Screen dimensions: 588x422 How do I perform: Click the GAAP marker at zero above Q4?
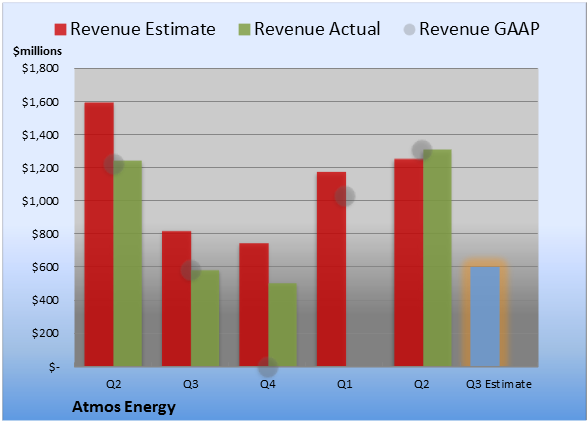268,367
